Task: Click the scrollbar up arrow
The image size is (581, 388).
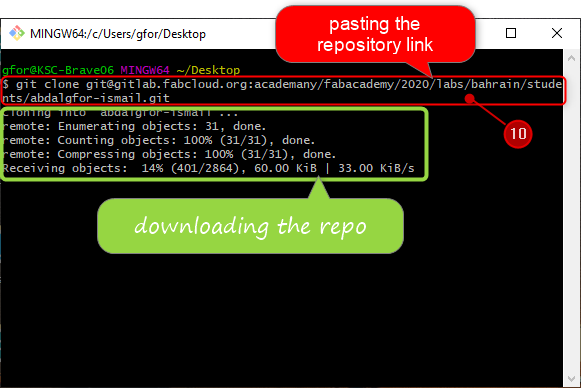Action: (x=571, y=58)
